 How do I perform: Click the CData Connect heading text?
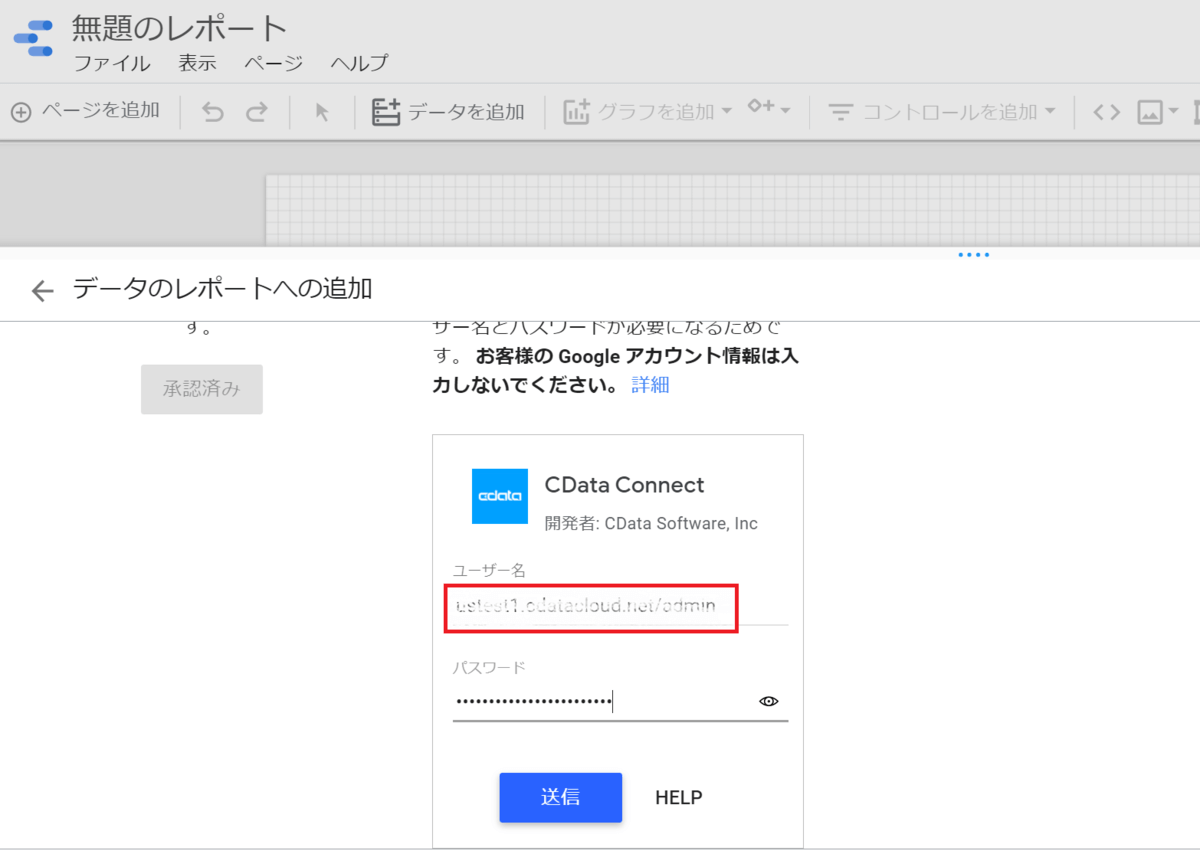click(625, 485)
